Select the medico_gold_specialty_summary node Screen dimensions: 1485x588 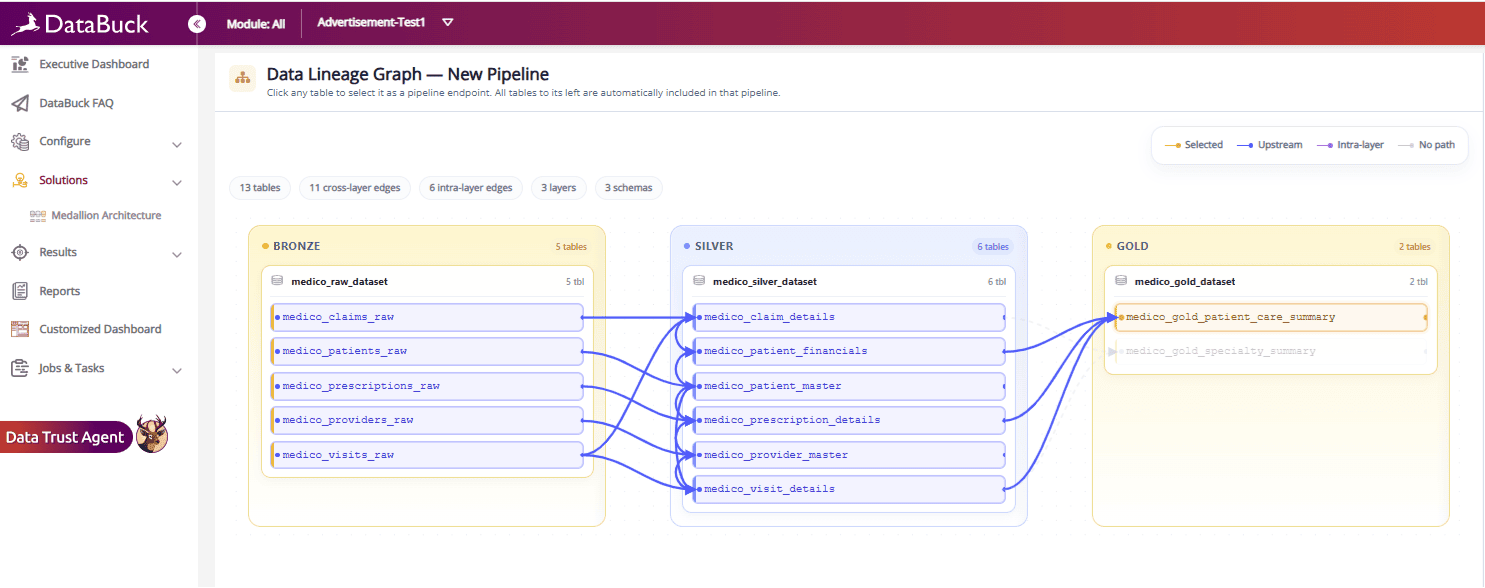point(1271,351)
